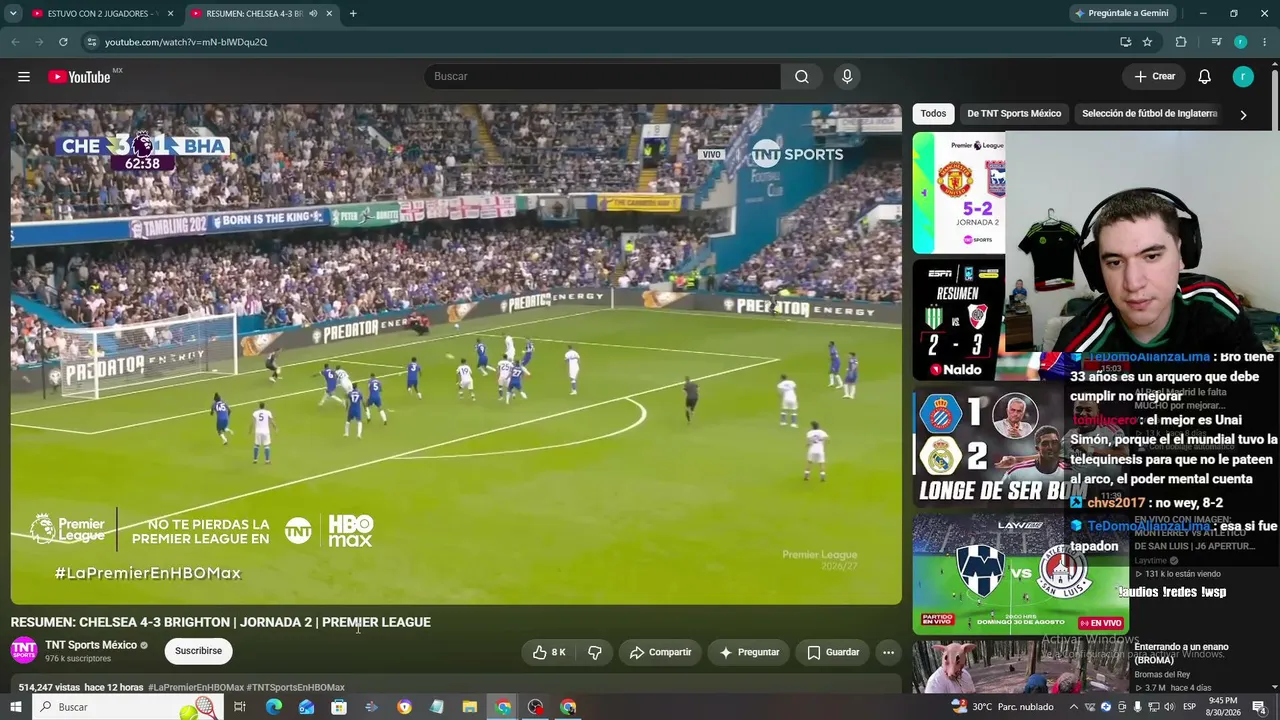Switch the ESP input language indicator

(x=1189, y=707)
